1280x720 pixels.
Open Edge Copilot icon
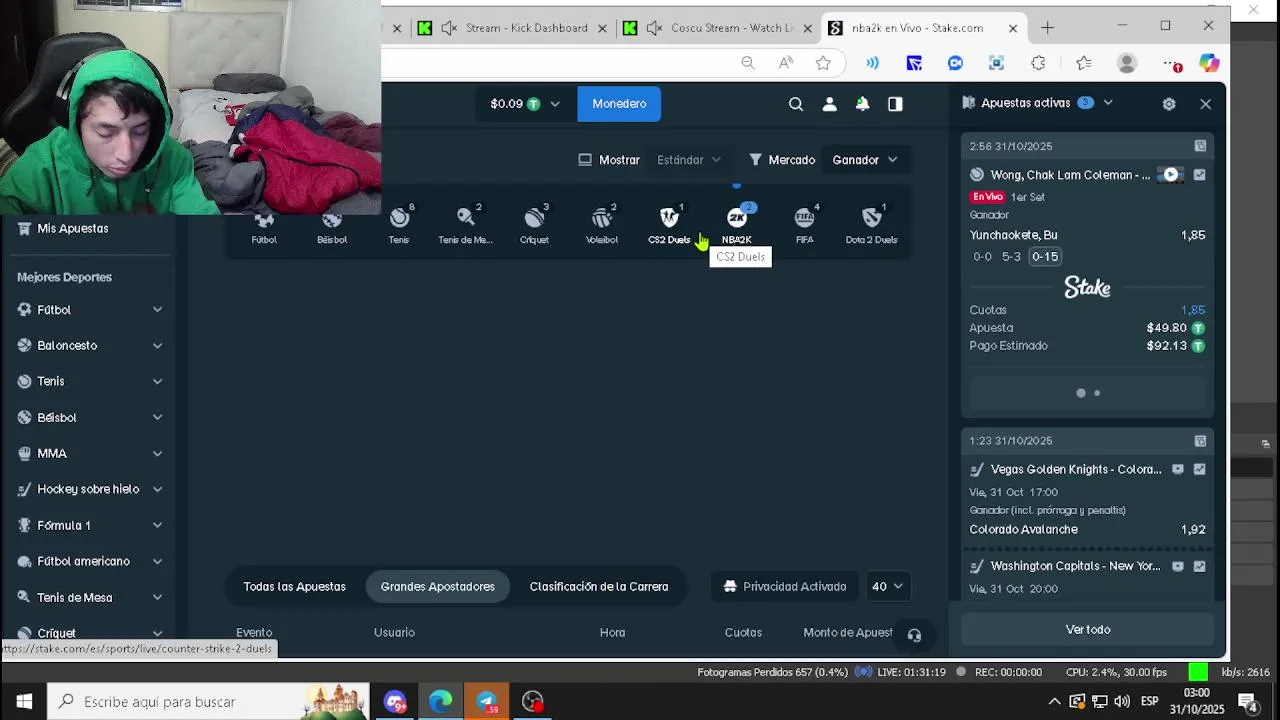(1209, 63)
